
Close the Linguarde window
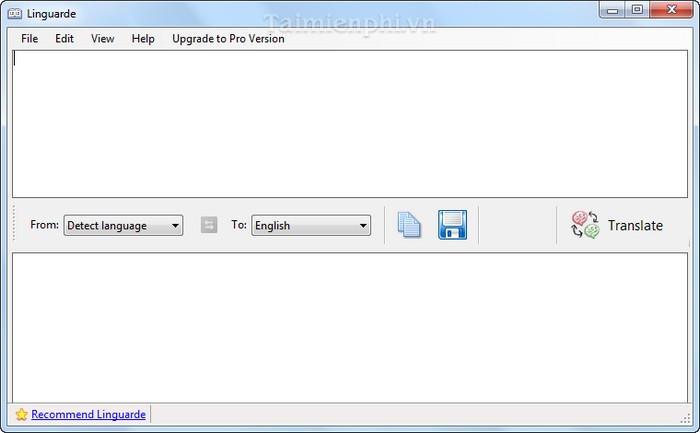click(671, 10)
